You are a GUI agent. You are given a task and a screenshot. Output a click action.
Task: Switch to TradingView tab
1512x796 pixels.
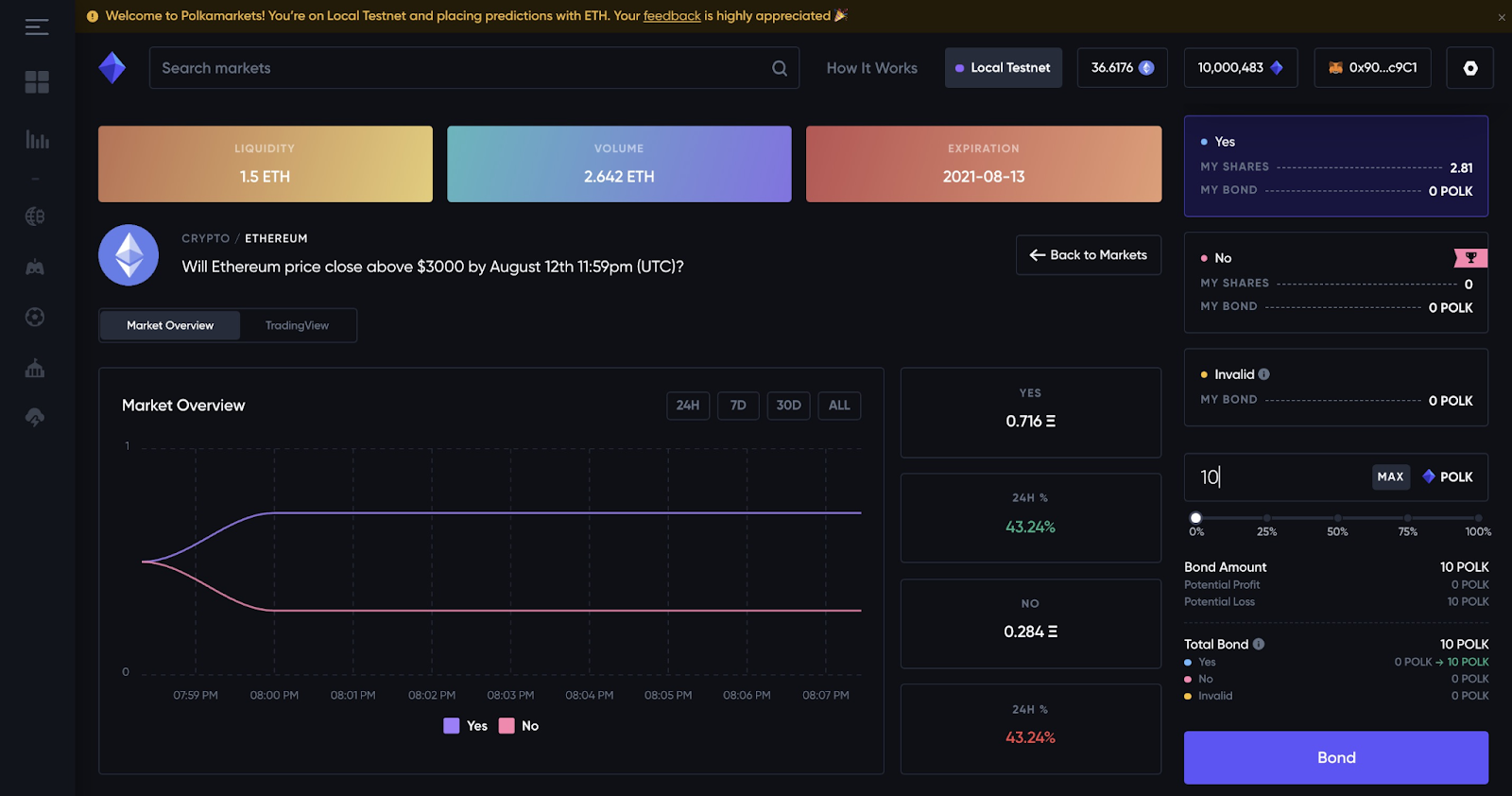pyautogui.click(x=297, y=325)
